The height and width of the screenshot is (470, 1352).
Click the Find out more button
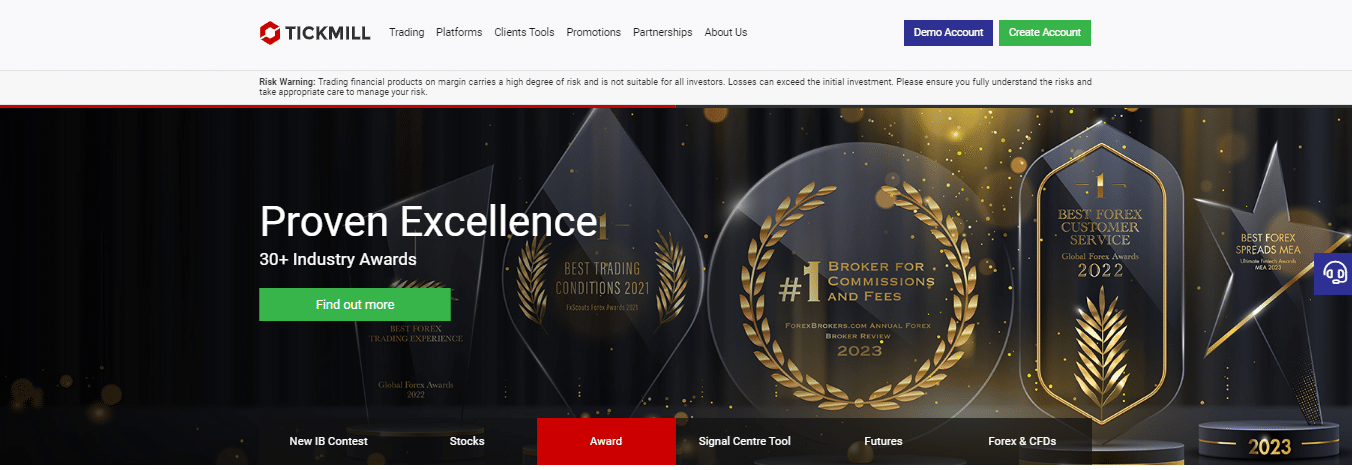355,304
